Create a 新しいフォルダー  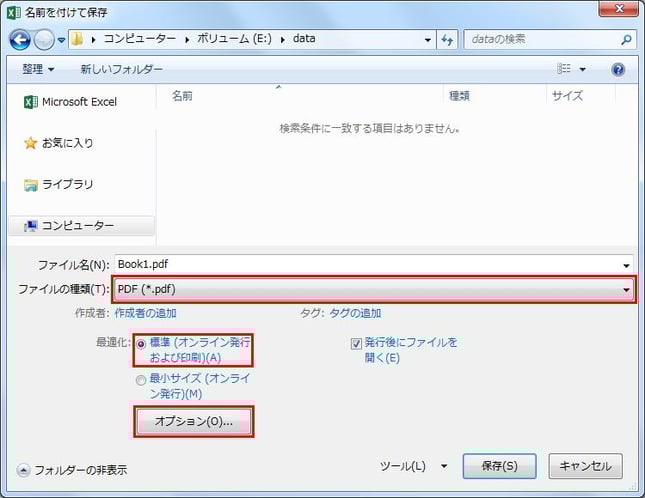pos(121,69)
